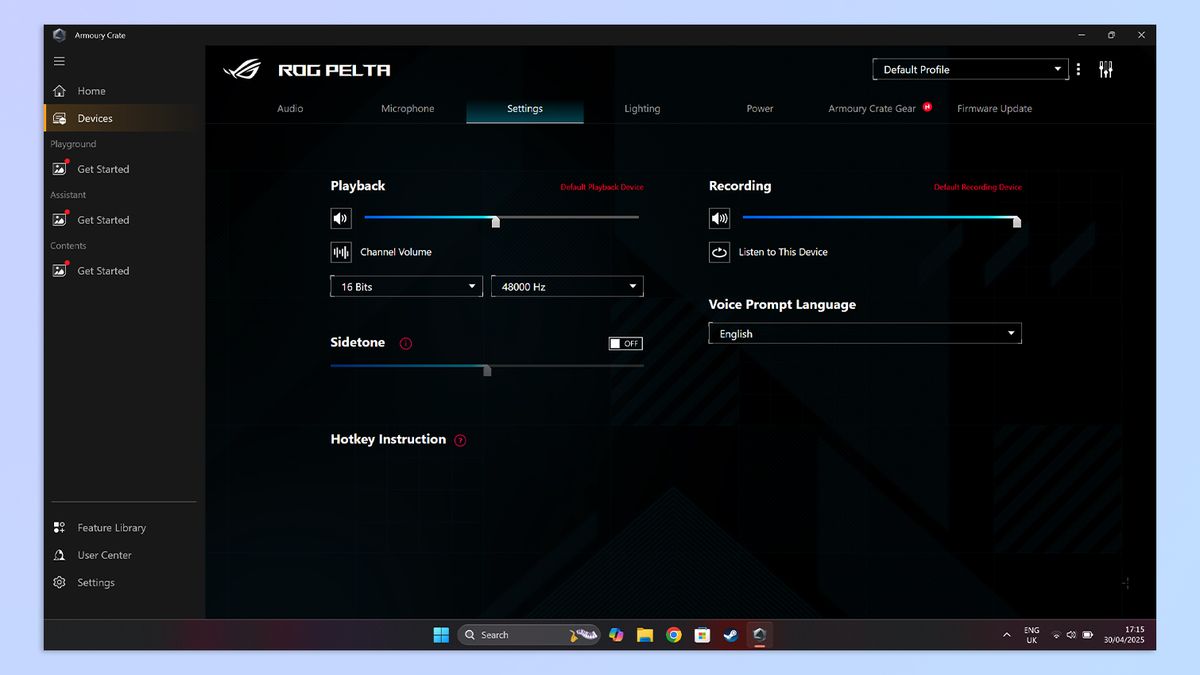Click the three-dot options icon beside Default Profile
Screen dimensions: 1200x675
[x=1078, y=69]
